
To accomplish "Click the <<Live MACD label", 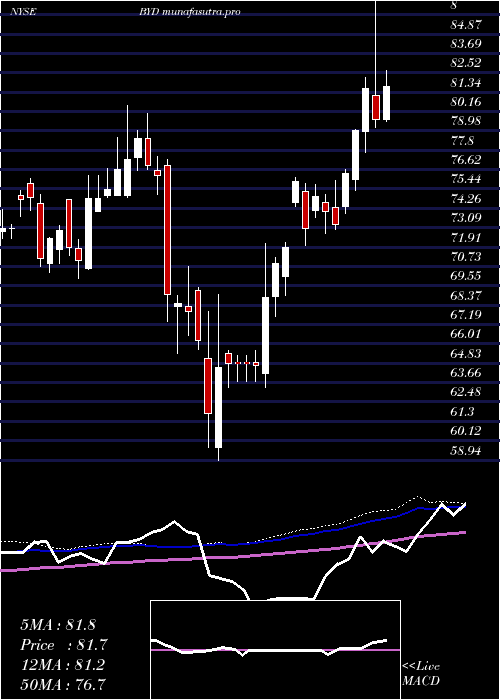I will pos(421,674).
